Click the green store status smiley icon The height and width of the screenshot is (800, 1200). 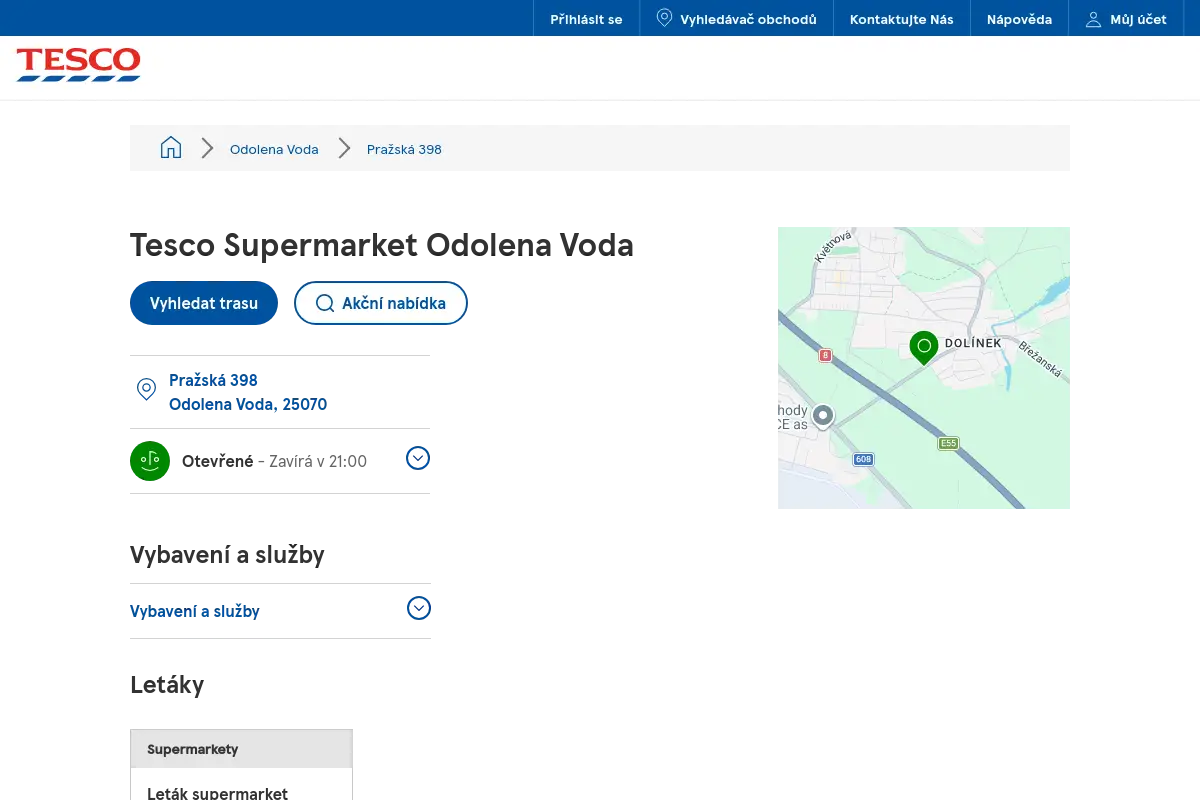(150, 461)
